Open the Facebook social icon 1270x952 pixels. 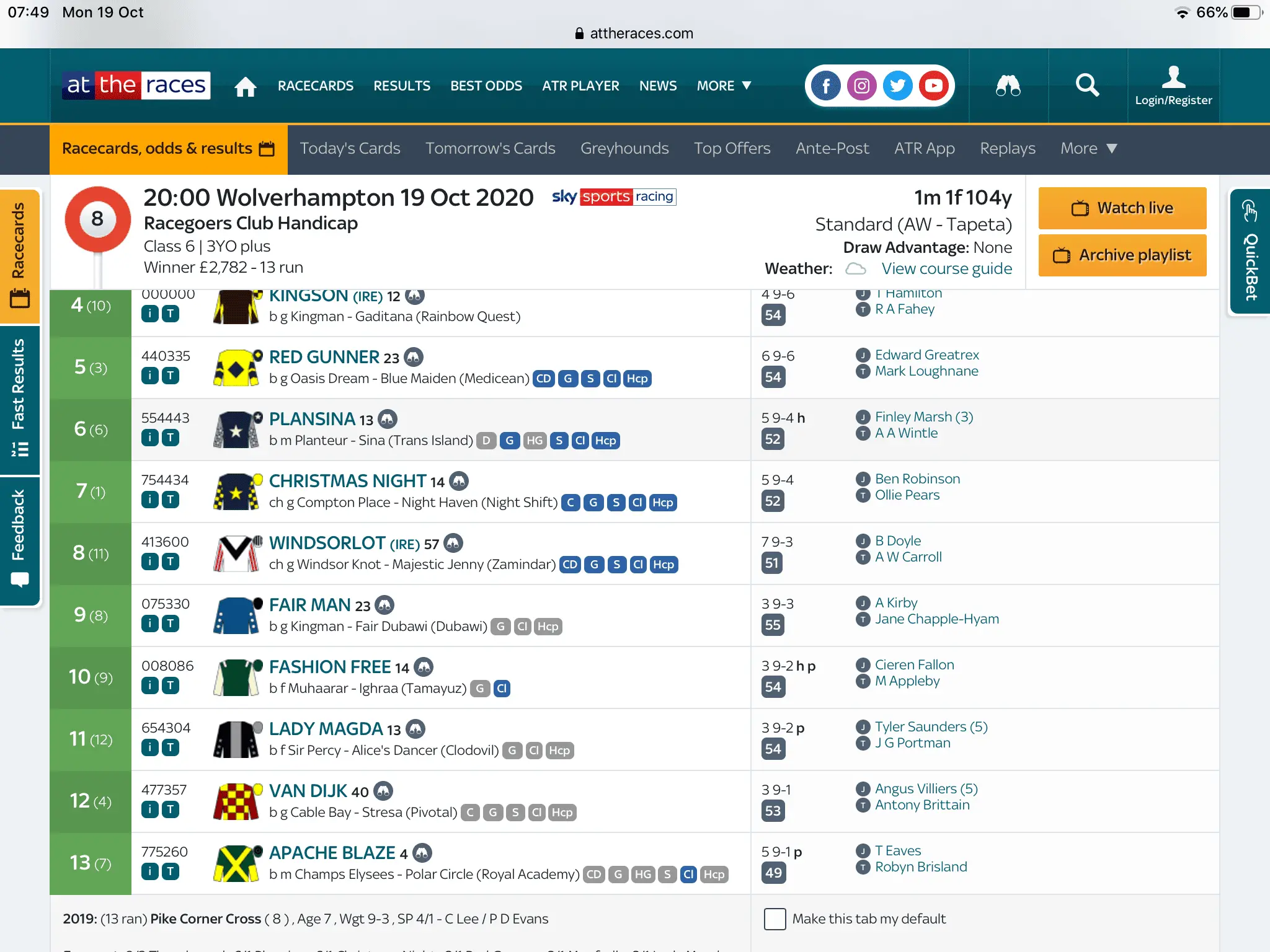(826, 86)
